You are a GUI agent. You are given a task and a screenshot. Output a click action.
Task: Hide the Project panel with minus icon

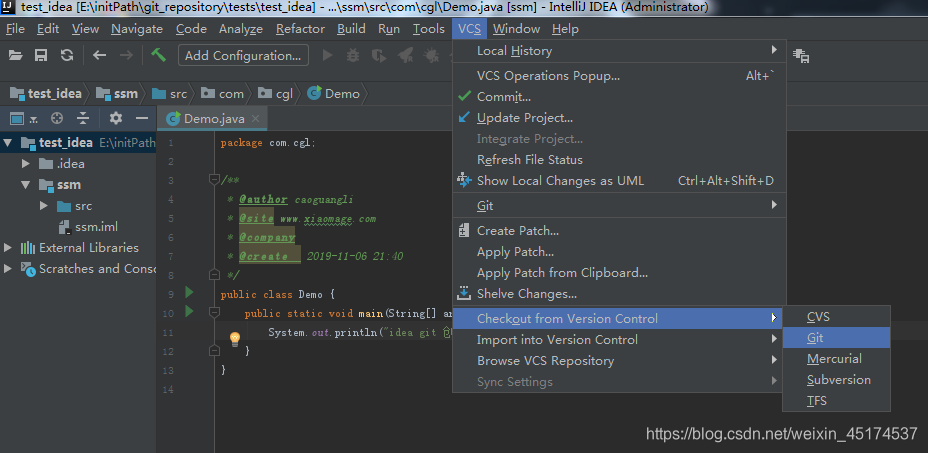point(141,118)
